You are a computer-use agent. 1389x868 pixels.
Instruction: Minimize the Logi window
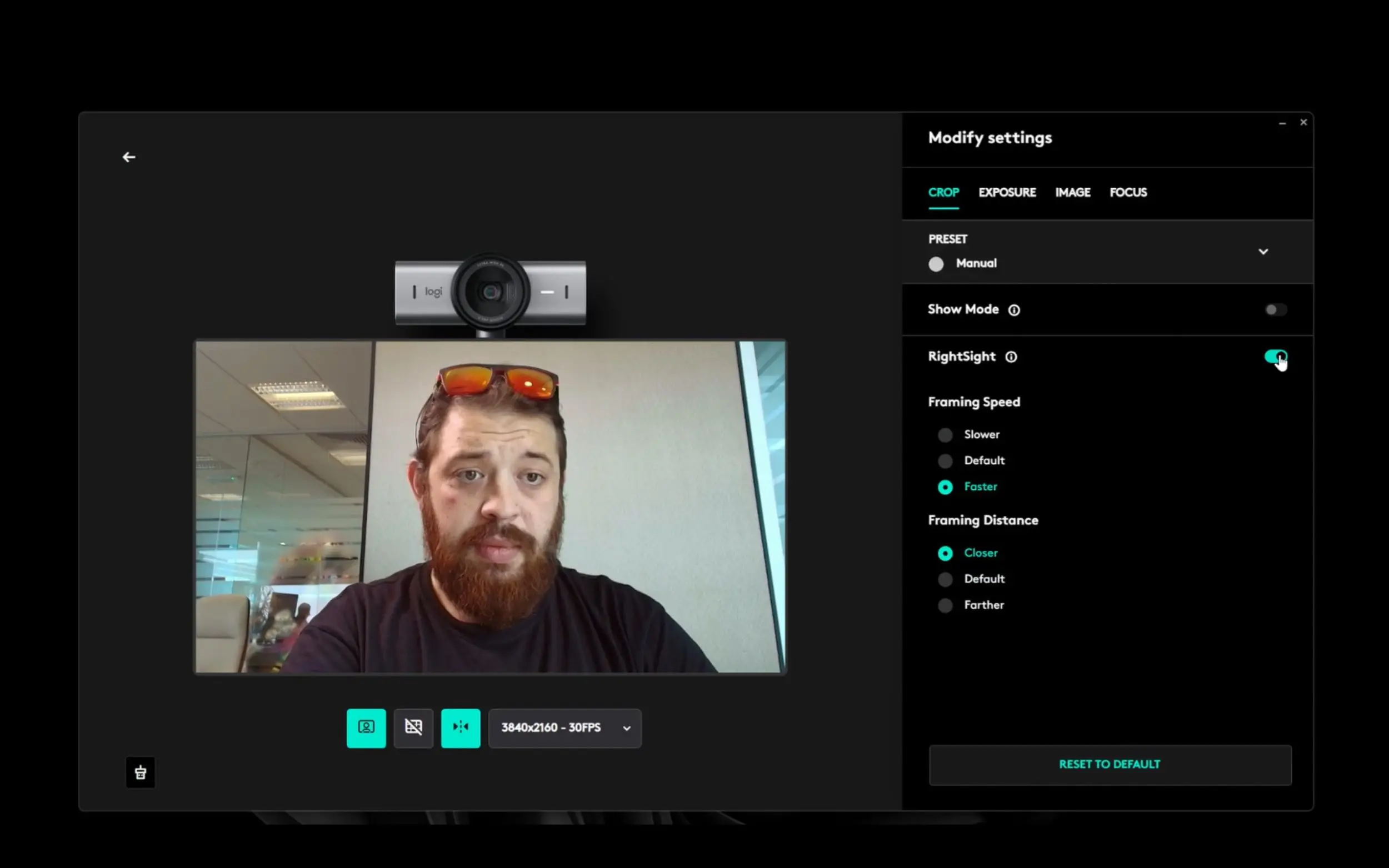click(1282, 123)
